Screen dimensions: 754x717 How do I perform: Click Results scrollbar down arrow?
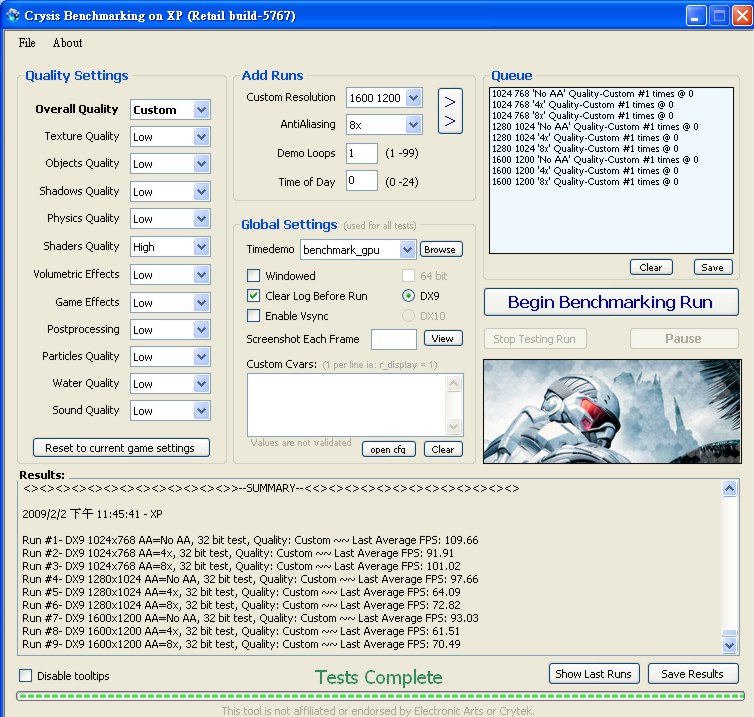tap(729, 645)
